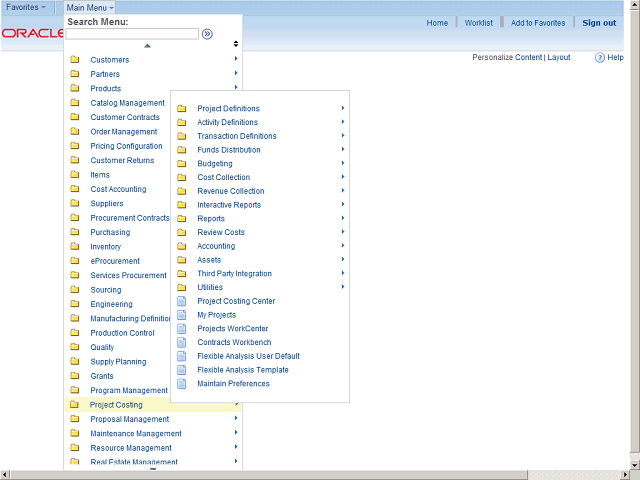The image size is (640, 480).
Task: Open Project Costing Center menu item
Action: click(236, 301)
